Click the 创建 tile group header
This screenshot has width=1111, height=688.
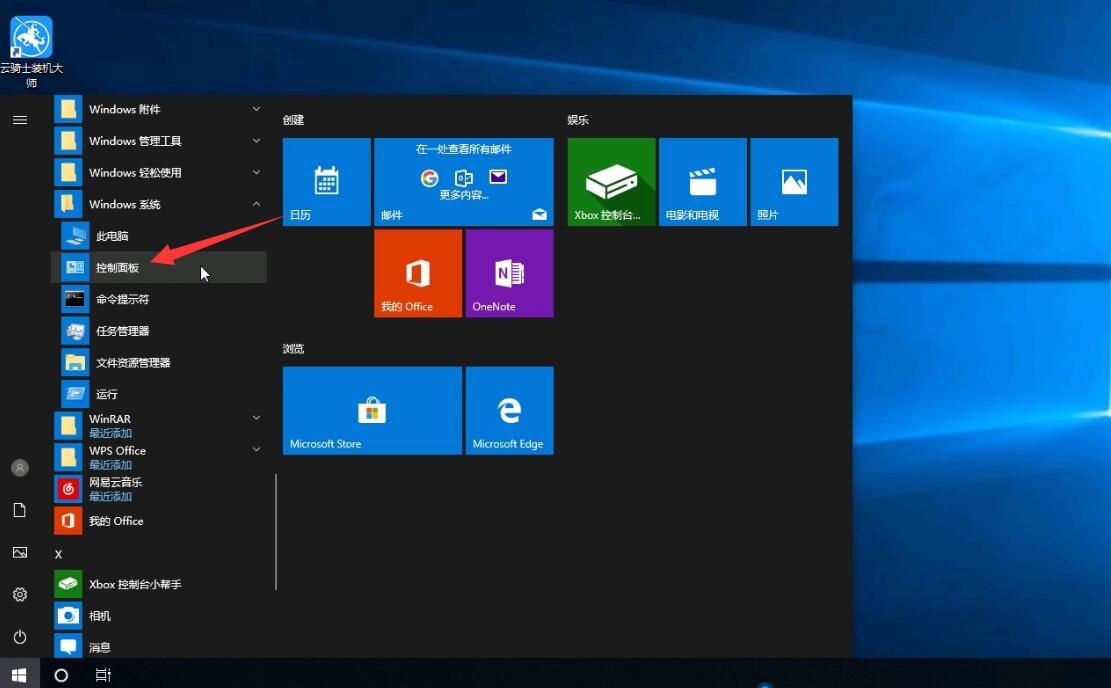click(x=293, y=120)
